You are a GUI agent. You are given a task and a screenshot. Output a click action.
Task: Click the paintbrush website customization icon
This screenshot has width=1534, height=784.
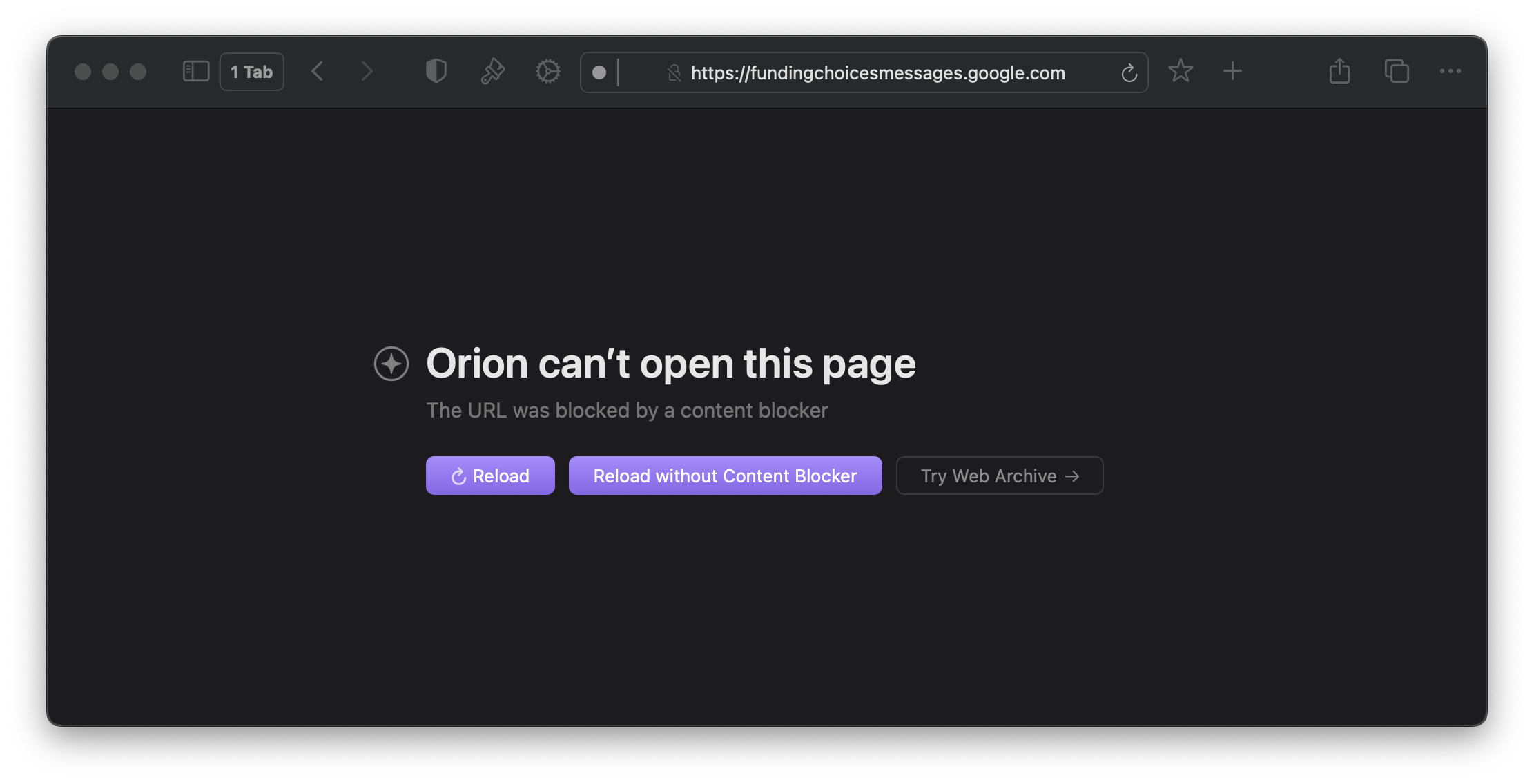point(492,72)
